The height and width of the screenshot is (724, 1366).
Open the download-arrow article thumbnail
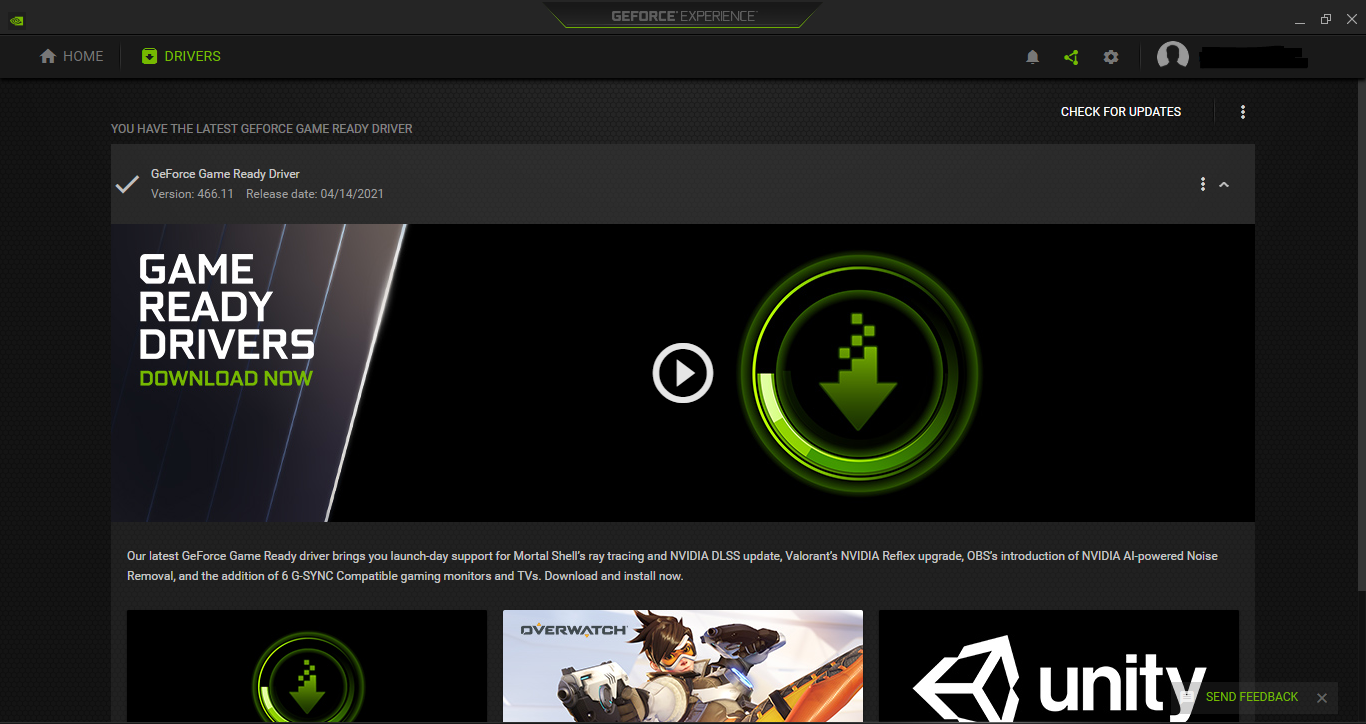[x=307, y=667]
